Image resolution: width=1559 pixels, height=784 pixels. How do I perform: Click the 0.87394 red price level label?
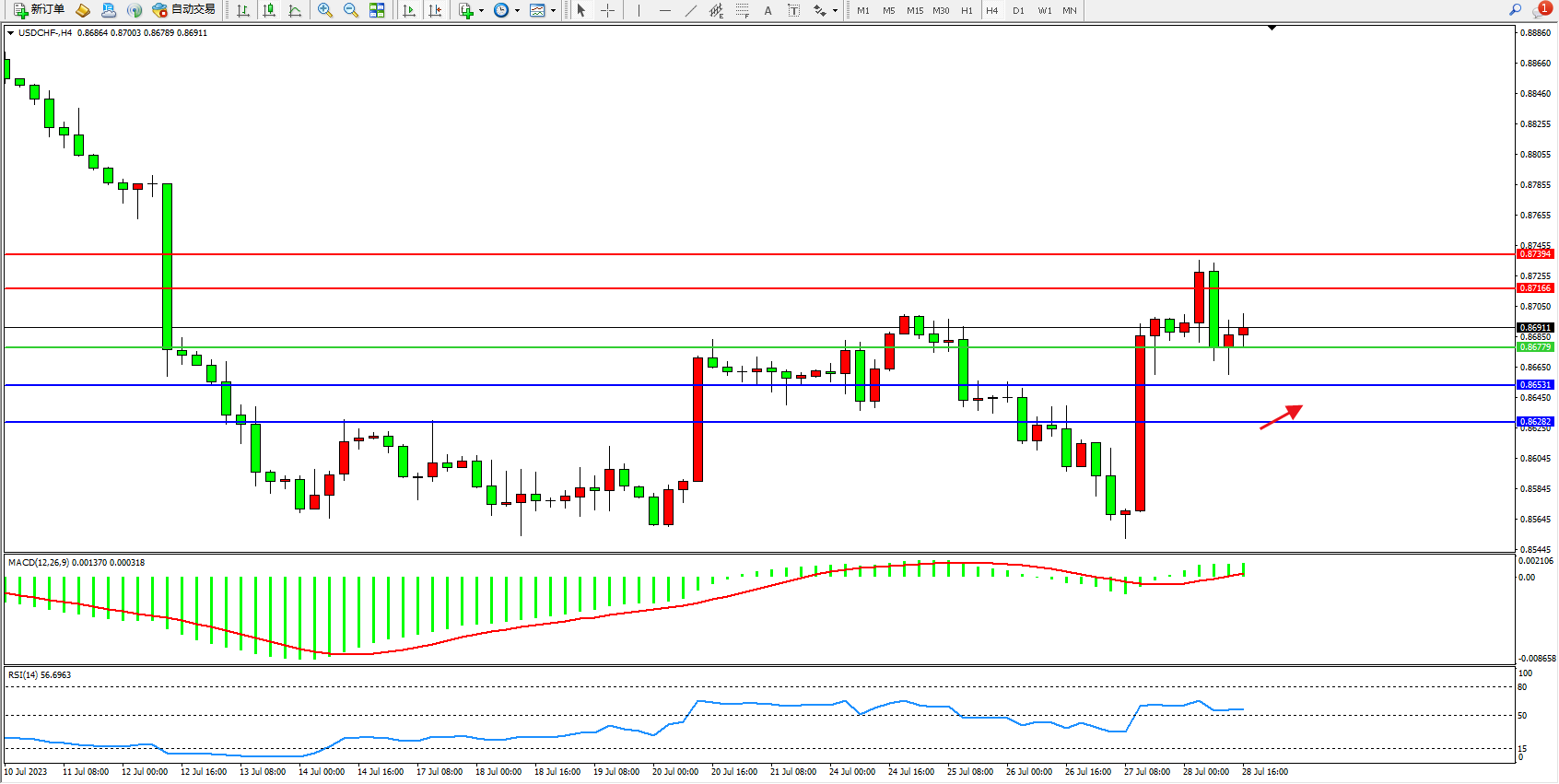pyautogui.click(x=1535, y=254)
